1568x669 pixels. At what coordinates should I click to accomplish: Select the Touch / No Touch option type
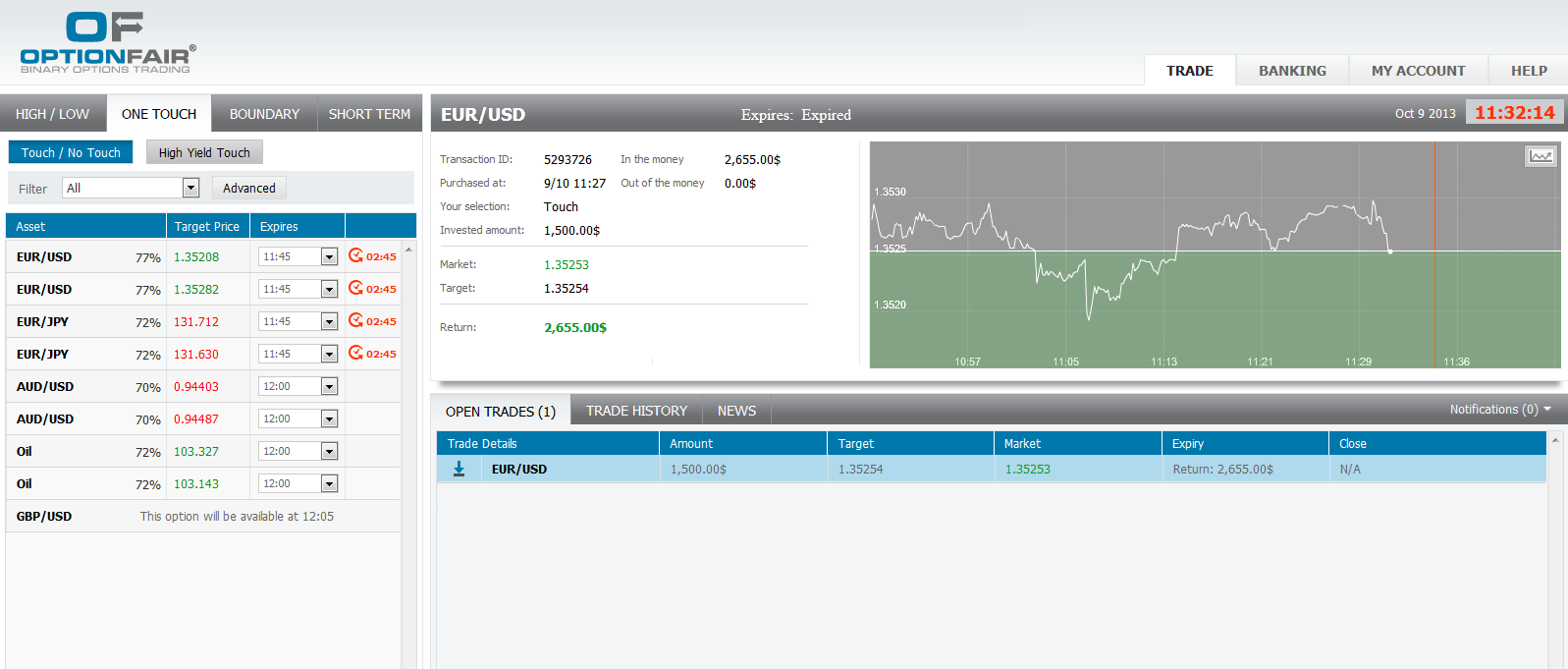coord(71,152)
